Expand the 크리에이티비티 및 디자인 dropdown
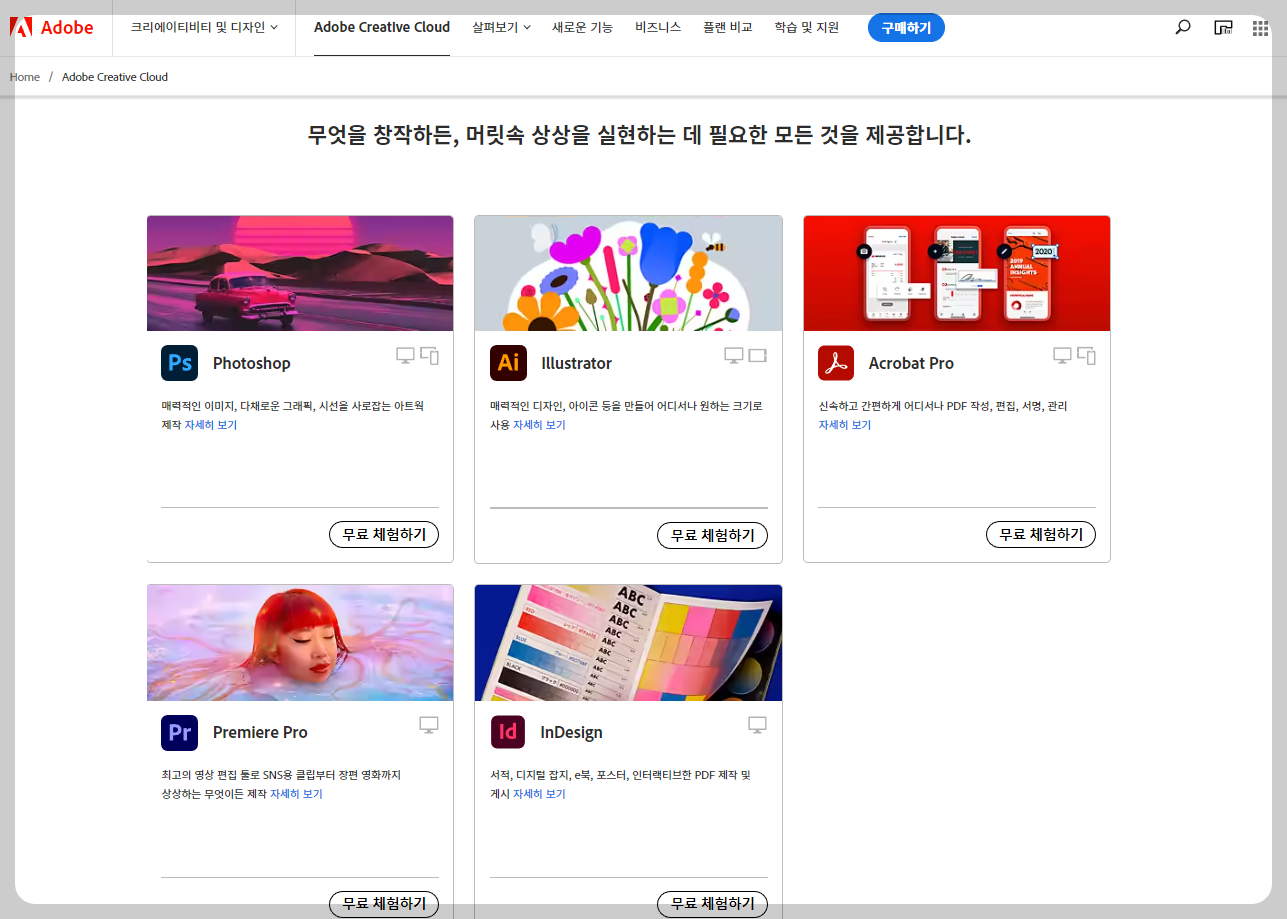The width and height of the screenshot is (1287, 919). point(204,28)
